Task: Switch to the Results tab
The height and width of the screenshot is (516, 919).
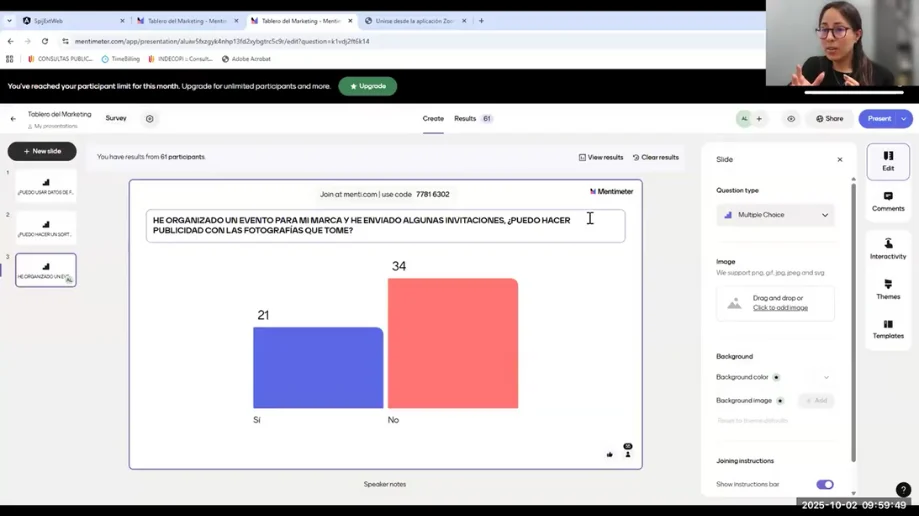Action: 465,119
